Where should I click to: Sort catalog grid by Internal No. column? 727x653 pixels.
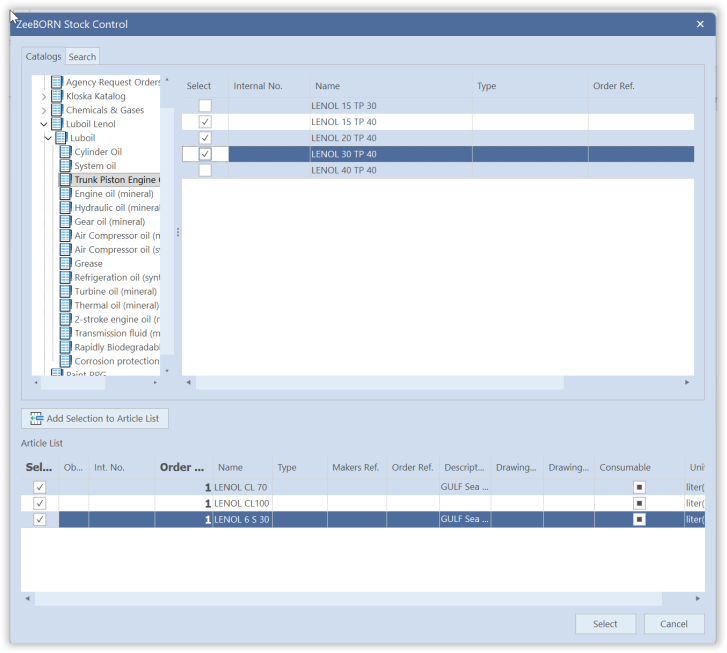point(269,86)
